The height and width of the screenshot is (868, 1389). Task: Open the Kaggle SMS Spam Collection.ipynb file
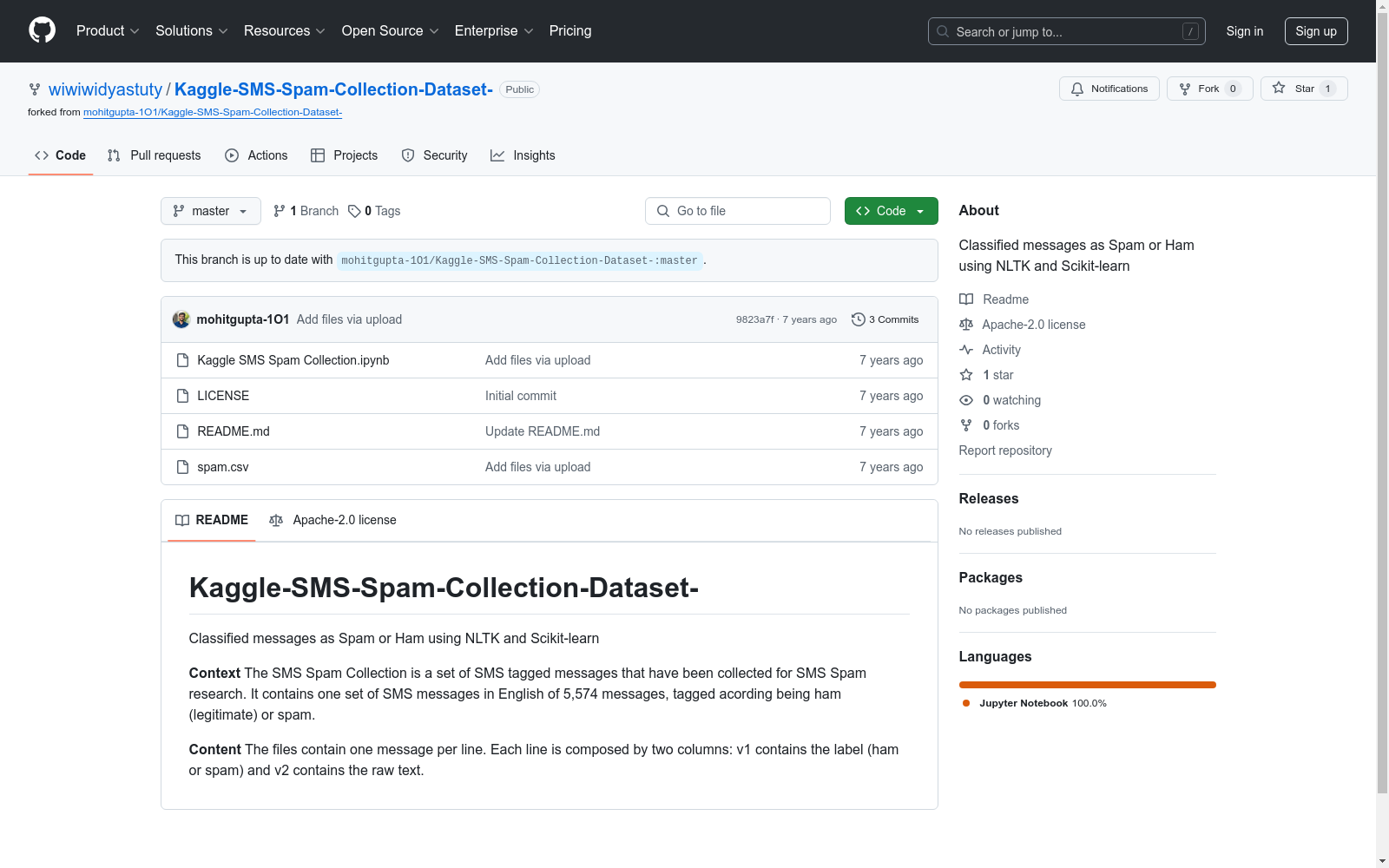[x=293, y=360]
